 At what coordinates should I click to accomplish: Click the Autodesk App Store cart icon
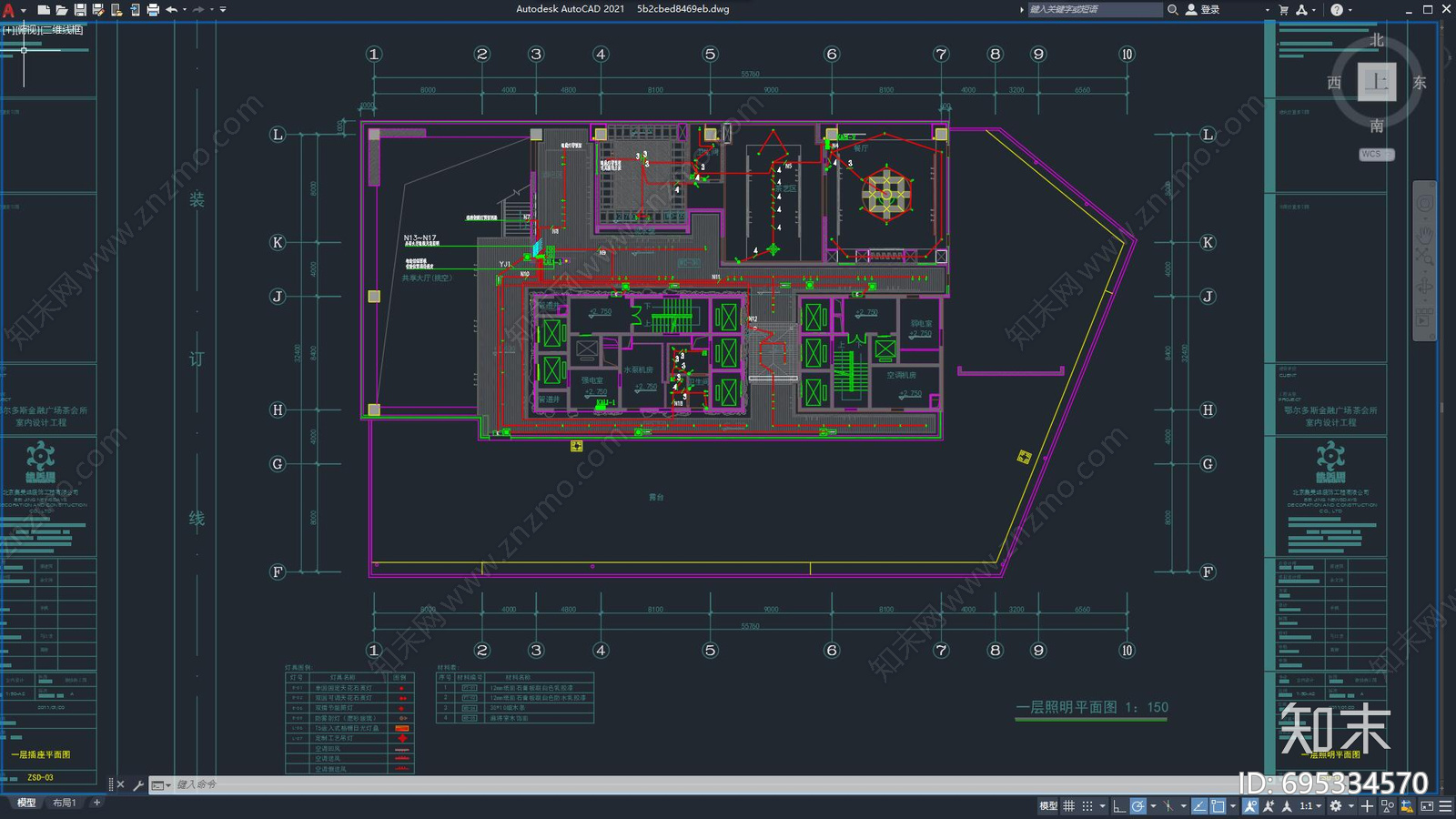pos(1284,10)
